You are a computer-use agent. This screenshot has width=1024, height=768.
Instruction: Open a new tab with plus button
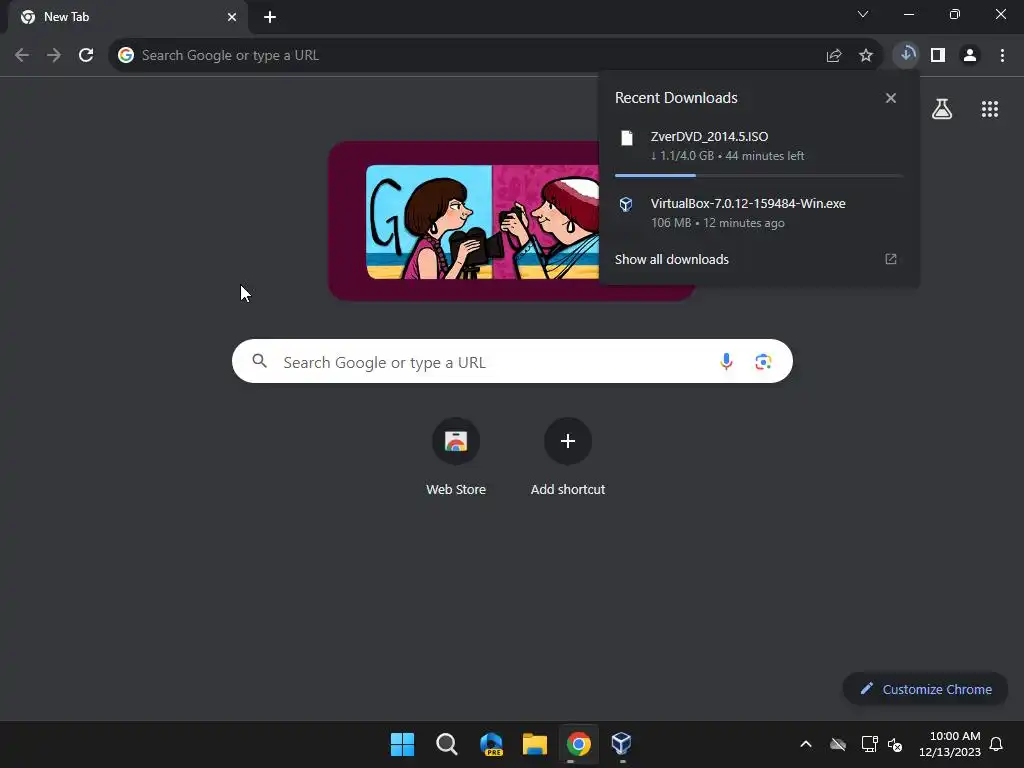click(270, 17)
